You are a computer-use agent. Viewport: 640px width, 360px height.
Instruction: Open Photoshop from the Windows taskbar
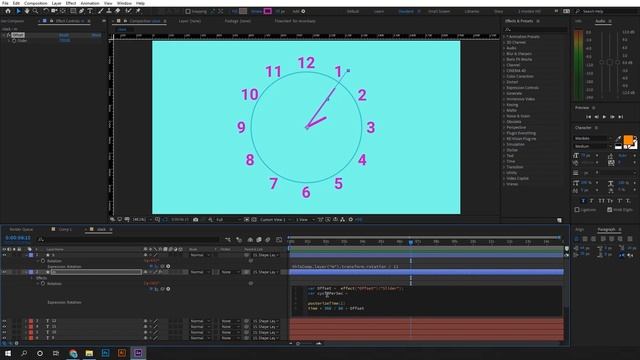click(x=105, y=353)
